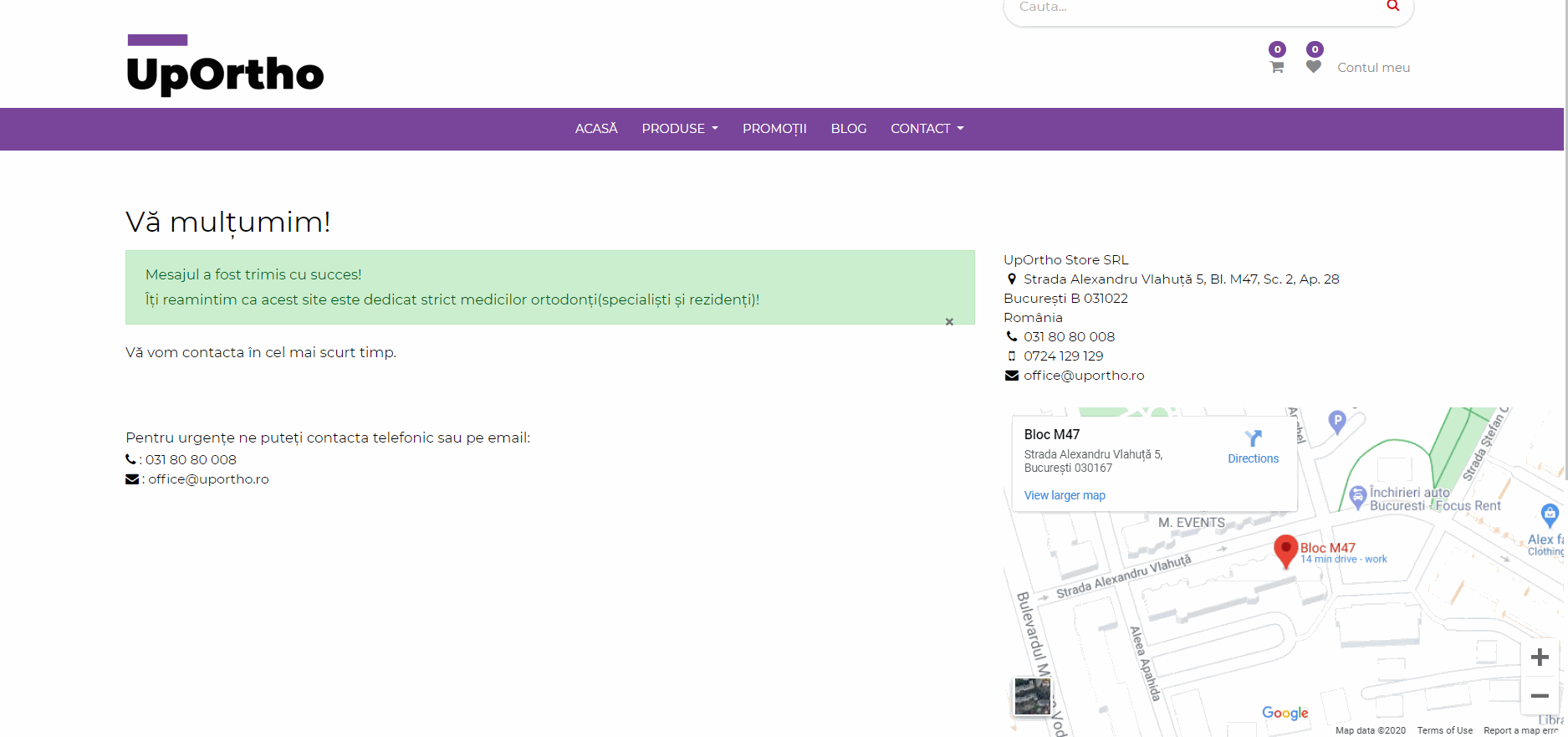Click the Vă vom contacta în cel mai scurt timp text

261,353
